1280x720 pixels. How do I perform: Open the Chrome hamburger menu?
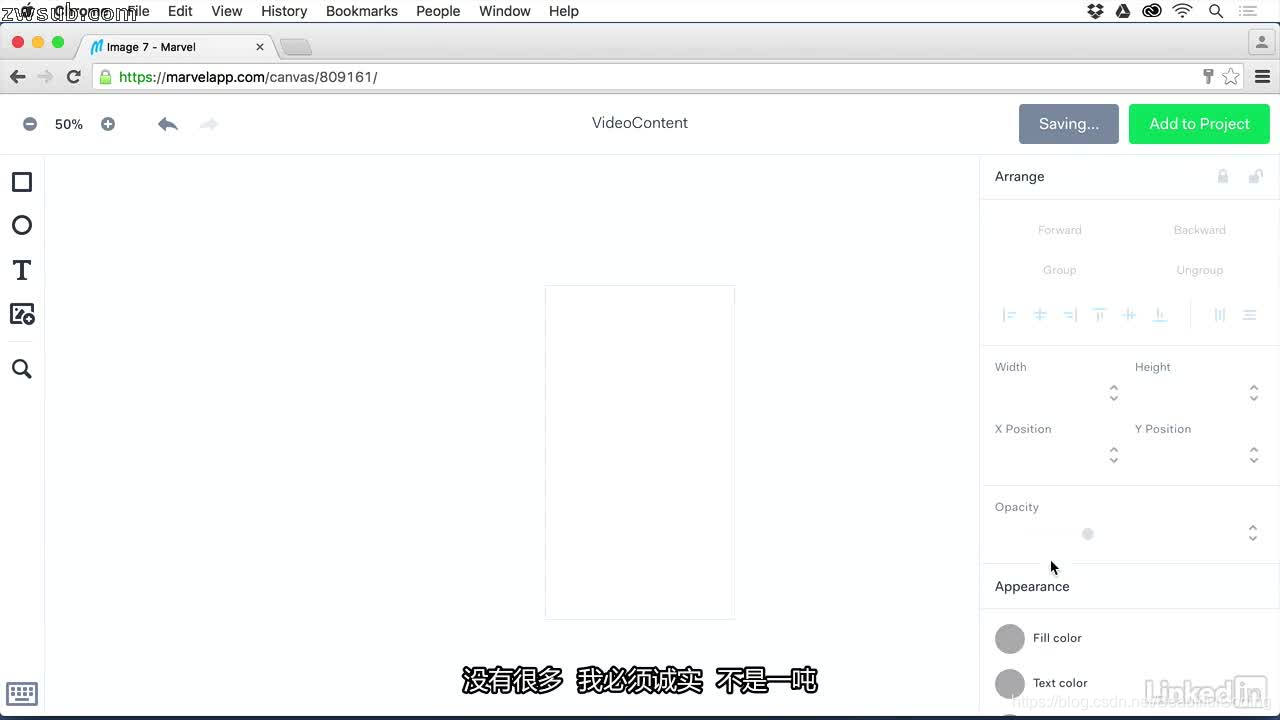(x=1262, y=77)
